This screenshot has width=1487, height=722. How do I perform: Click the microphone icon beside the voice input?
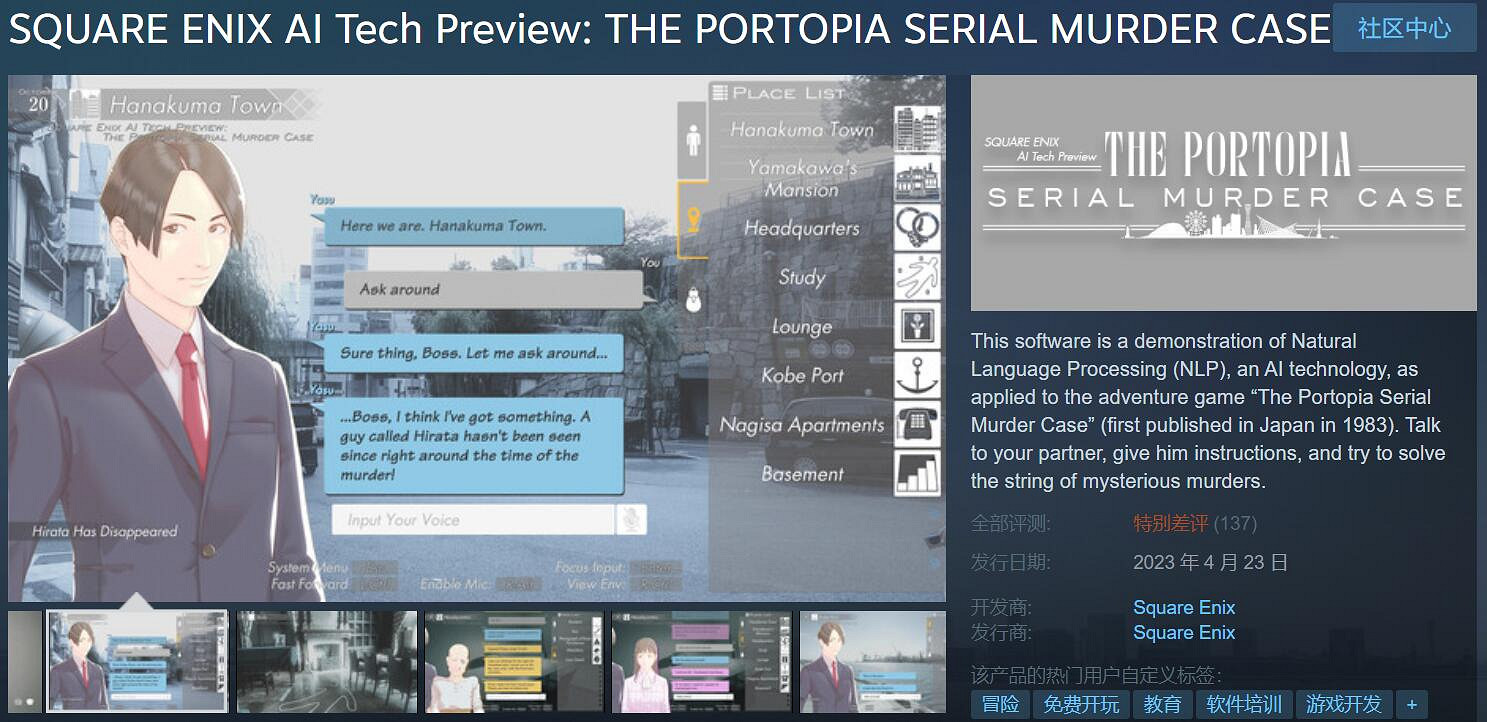tap(631, 519)
